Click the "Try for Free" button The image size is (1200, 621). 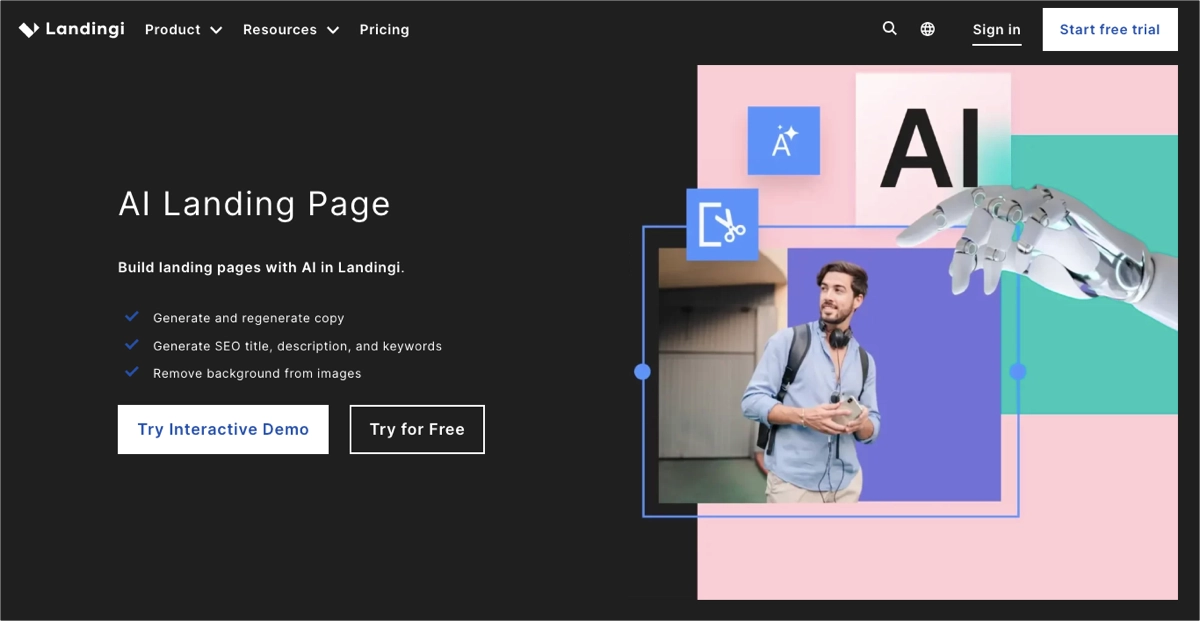tap(417, 429)
